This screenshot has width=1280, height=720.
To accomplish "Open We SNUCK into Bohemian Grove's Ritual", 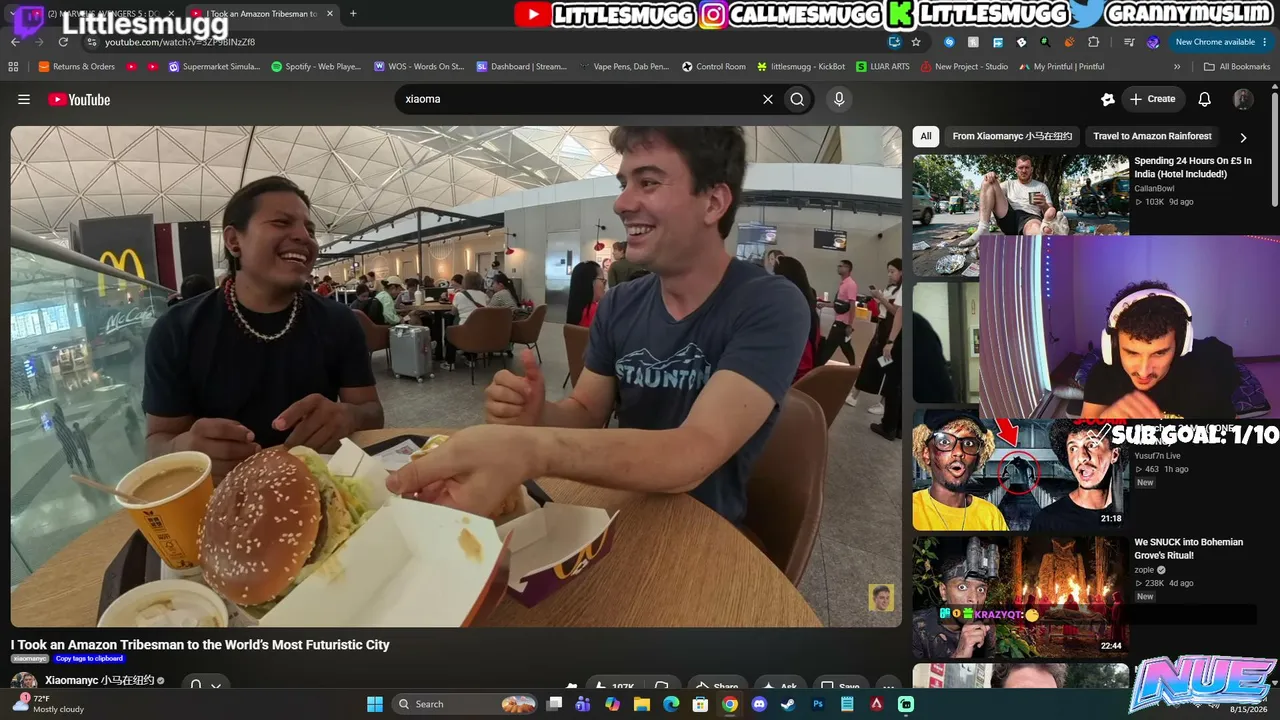I will point(1189,548).
